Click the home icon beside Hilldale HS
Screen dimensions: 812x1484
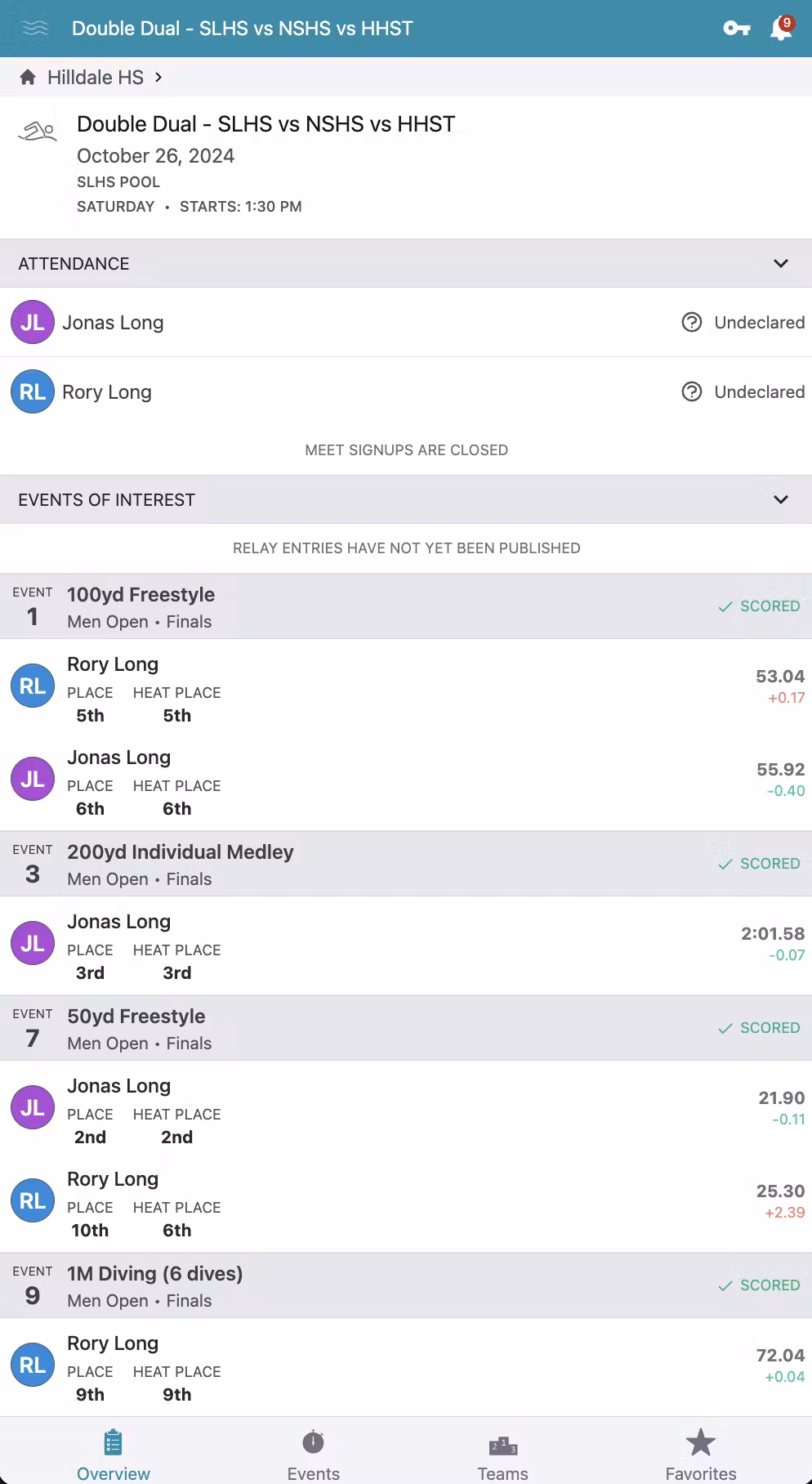tap(28, 78)
